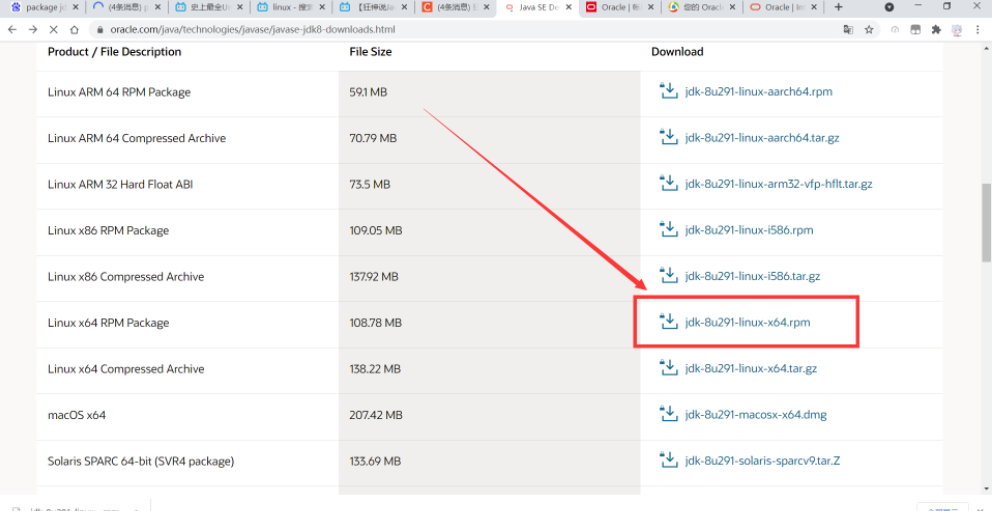
Task: Select the '108.78 MB' file size
Action: (376, 323)
